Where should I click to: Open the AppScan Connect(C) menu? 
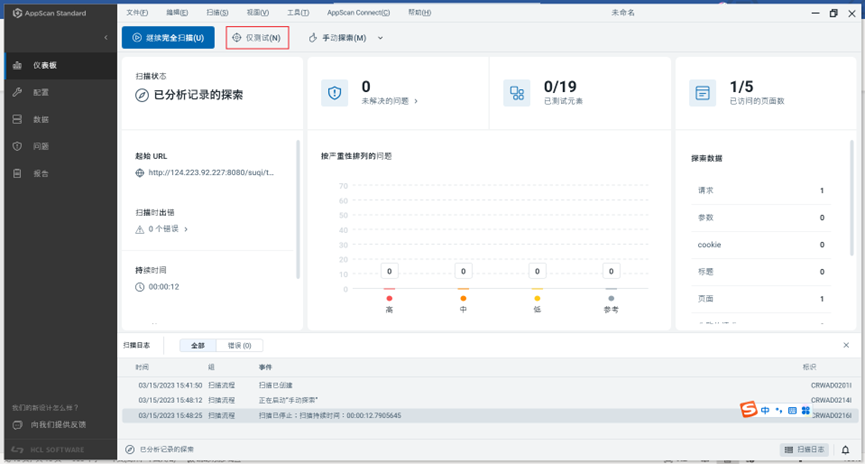(358, 13)
